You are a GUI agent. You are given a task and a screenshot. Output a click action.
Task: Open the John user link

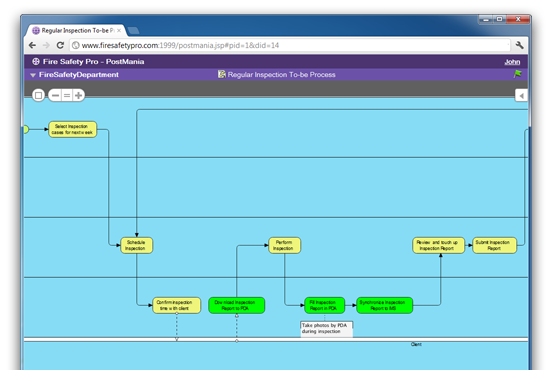point(512,62)
